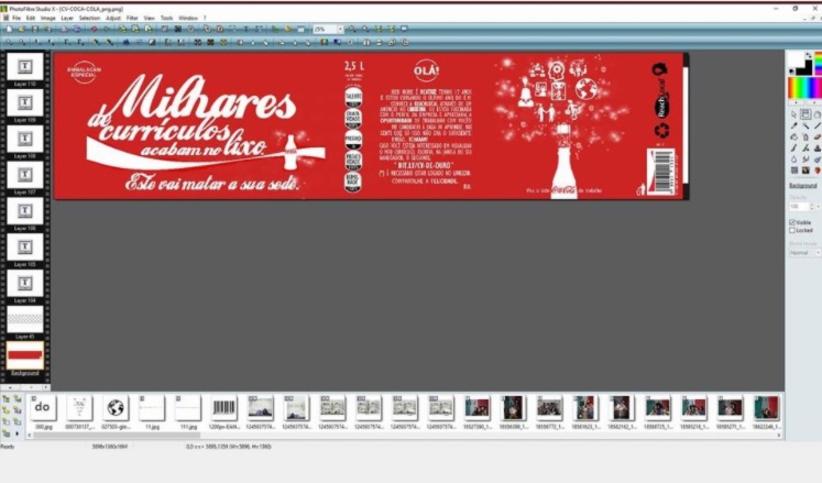Select the red Background layer thumbnail
This screenshot has height=483, width=822.
point(26,354)
